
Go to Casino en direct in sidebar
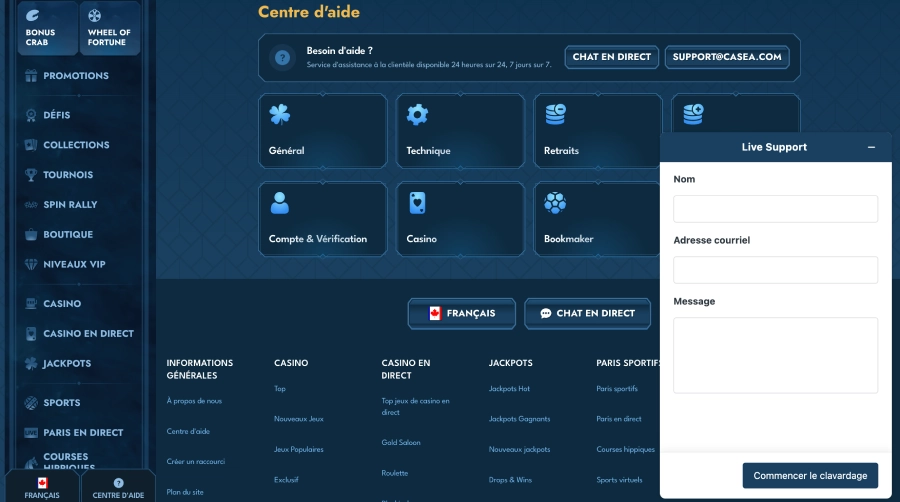[88, 333]
